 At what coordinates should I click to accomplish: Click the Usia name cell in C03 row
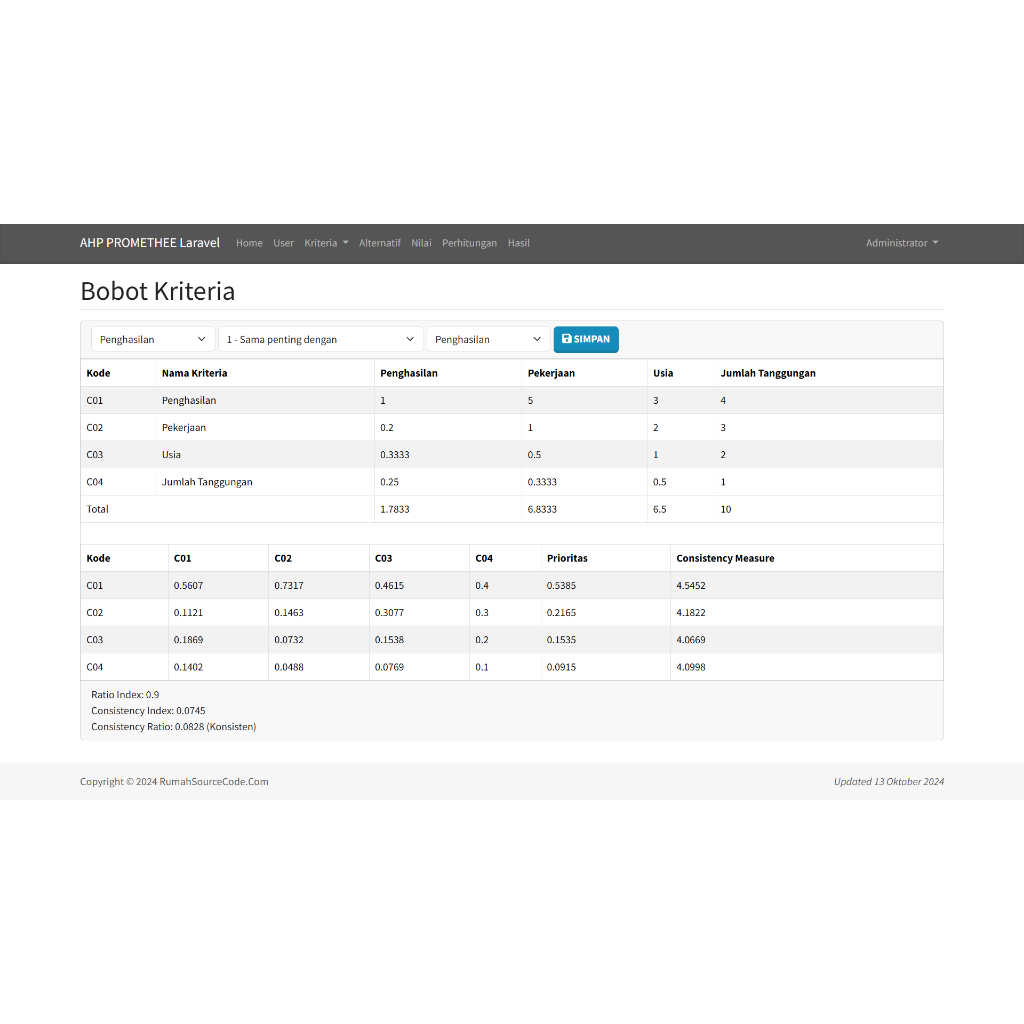tap(171, 455)
